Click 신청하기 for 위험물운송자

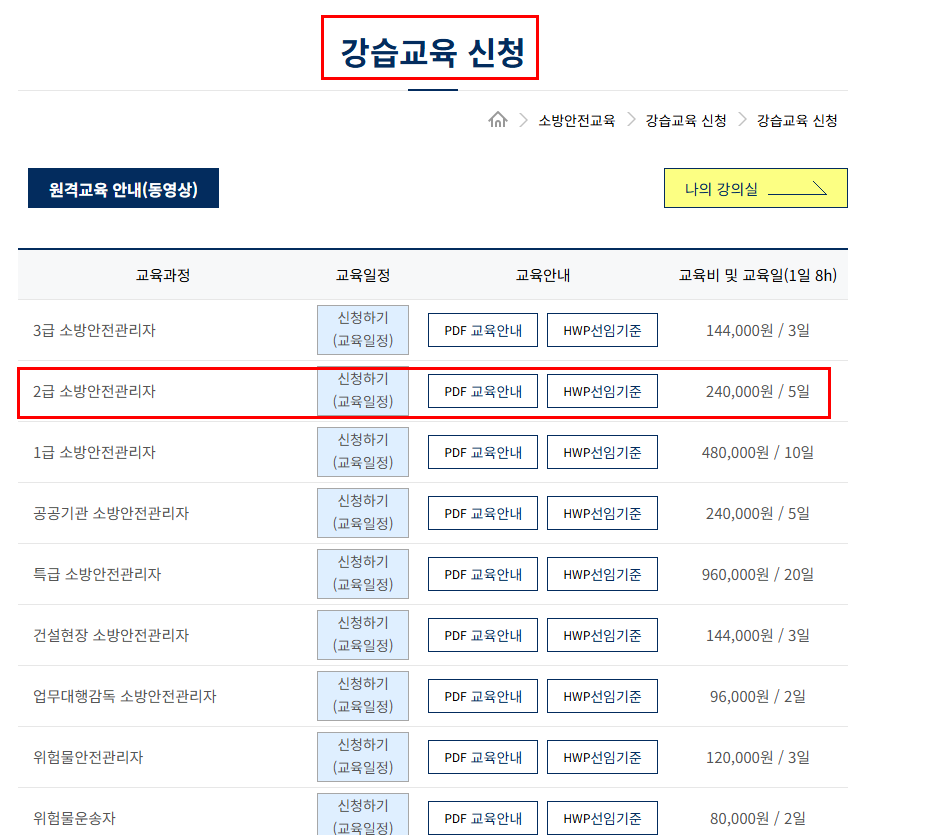[x=363, y=815]
